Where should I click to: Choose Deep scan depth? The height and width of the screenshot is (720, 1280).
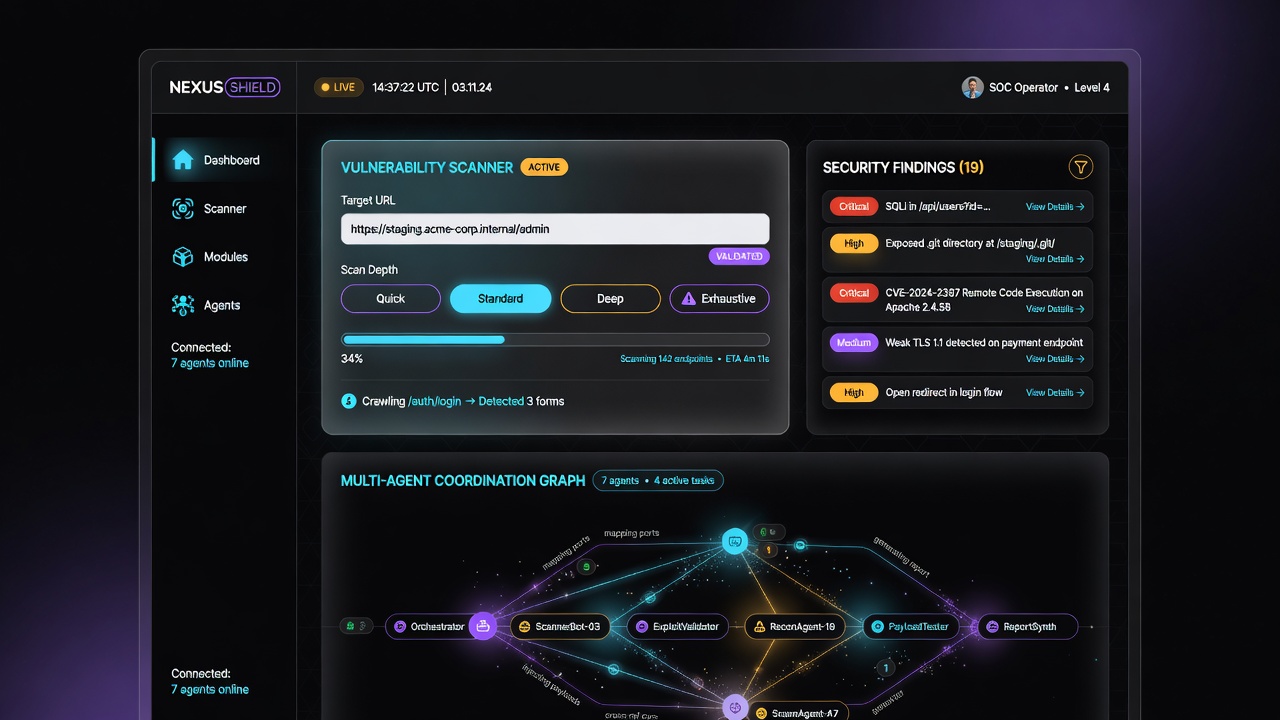610,299
